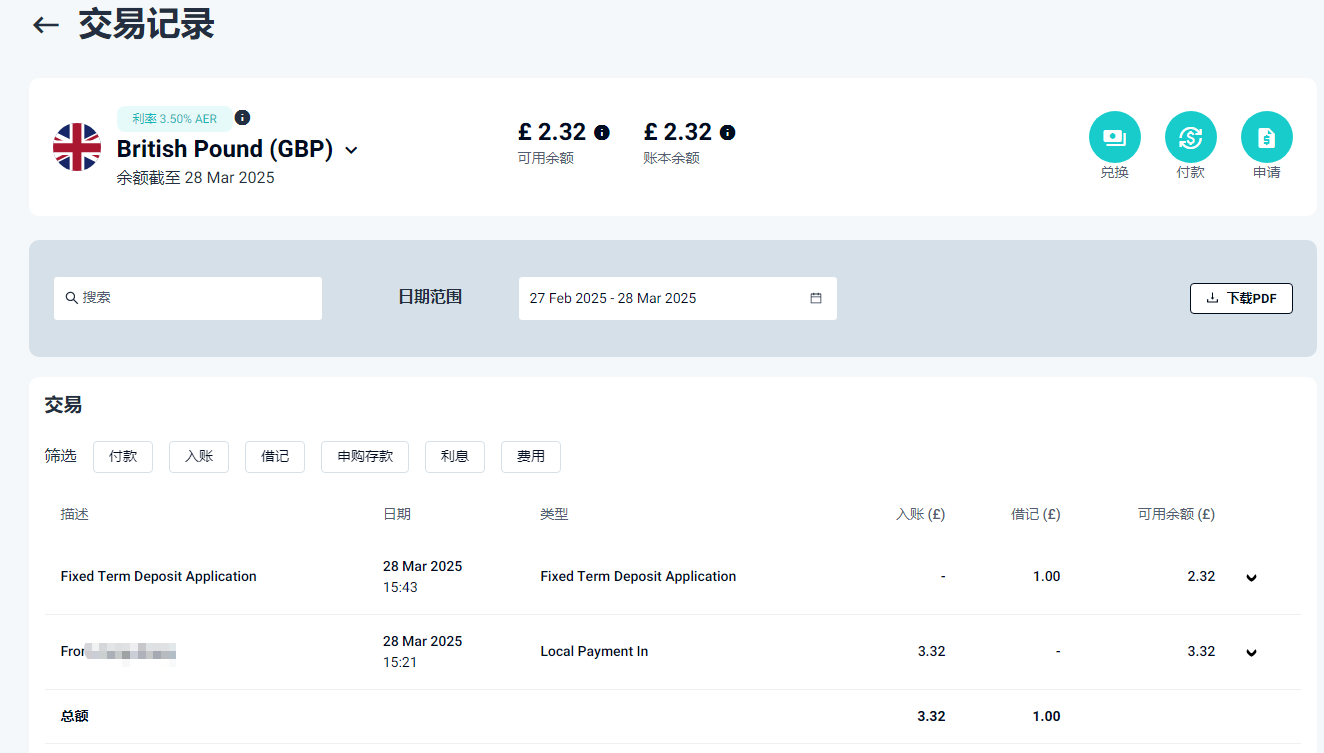Click the 3.32 credit in payment row
The width and height of the screenshot is (1324, 753).
pos(931,651)
